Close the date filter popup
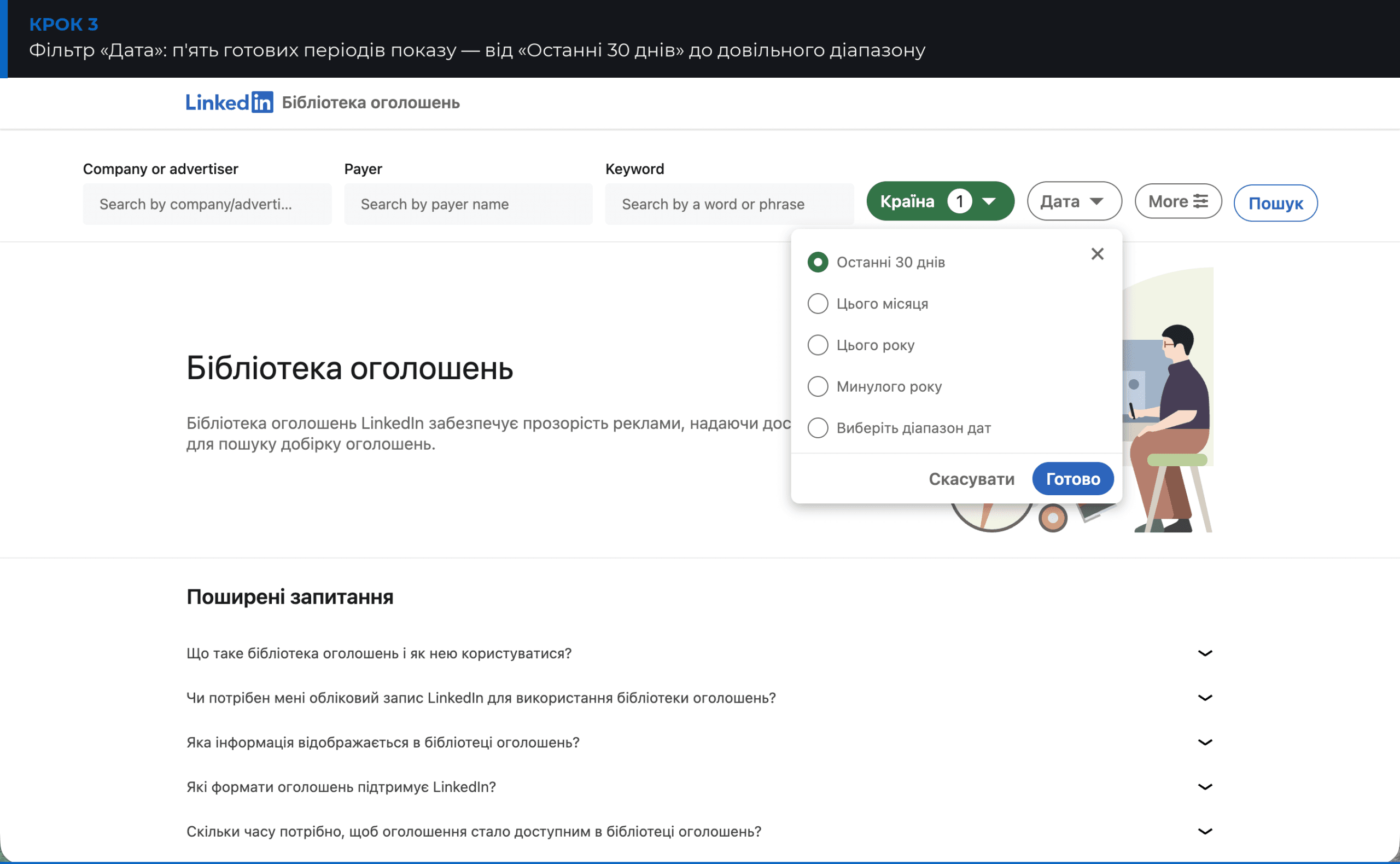1400x864 pixels. click(x=1098, y=254)
